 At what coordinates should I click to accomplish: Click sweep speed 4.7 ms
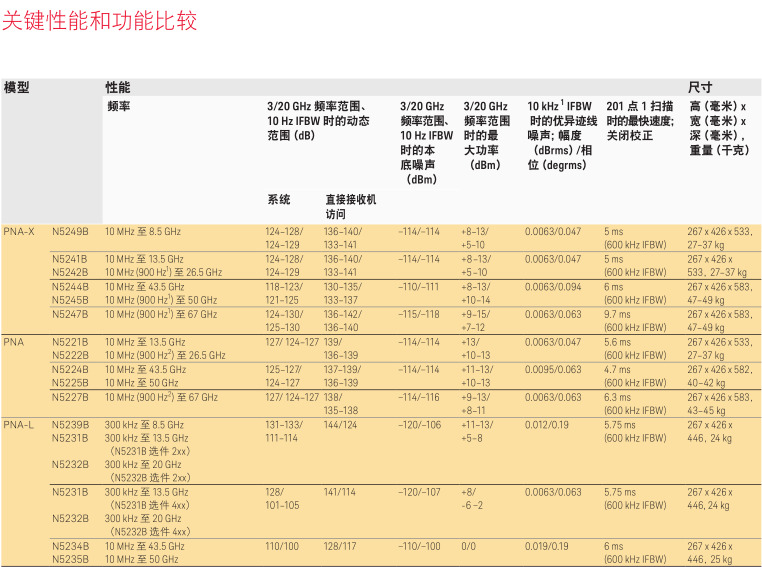click(617, 369)
